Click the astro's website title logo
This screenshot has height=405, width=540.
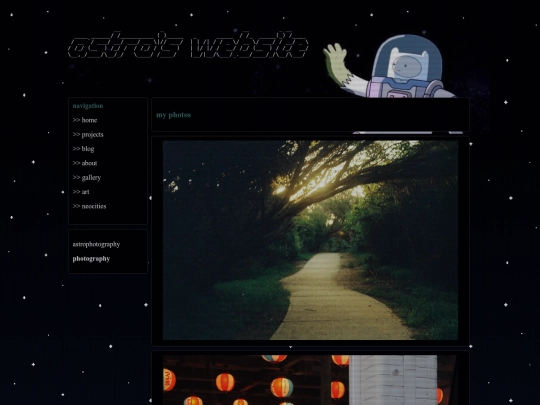pos(188,45)
